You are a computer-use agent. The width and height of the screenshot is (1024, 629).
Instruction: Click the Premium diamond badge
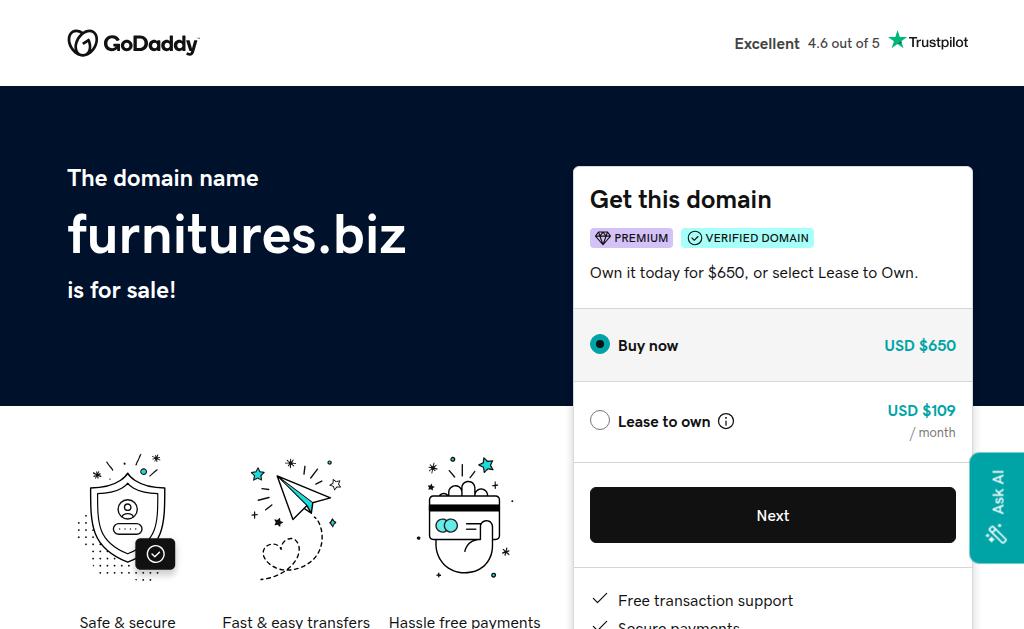coord(631,238)
